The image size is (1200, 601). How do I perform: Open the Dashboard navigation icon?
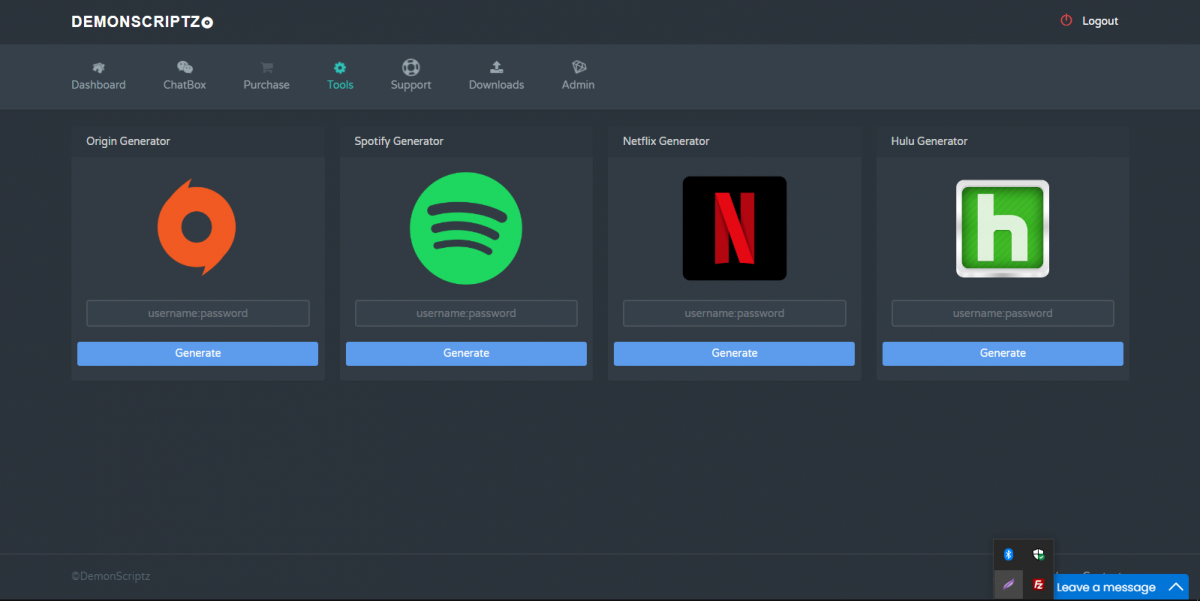98,68
